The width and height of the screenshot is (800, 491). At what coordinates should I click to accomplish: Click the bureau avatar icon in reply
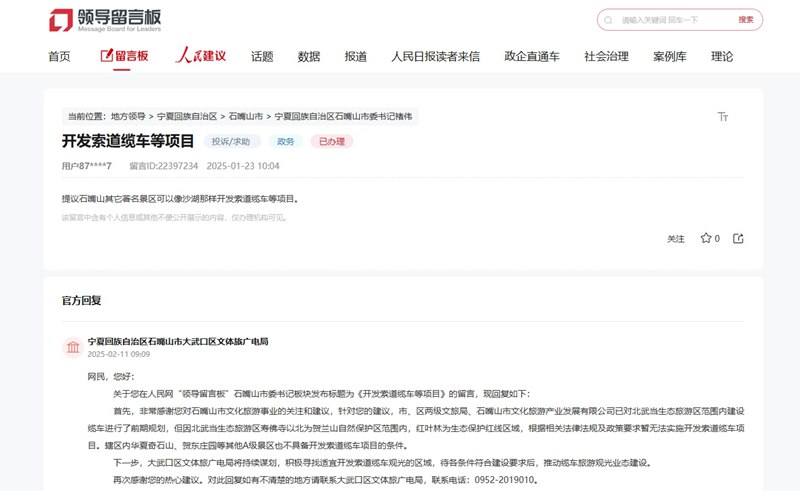(x=73, y=347)
